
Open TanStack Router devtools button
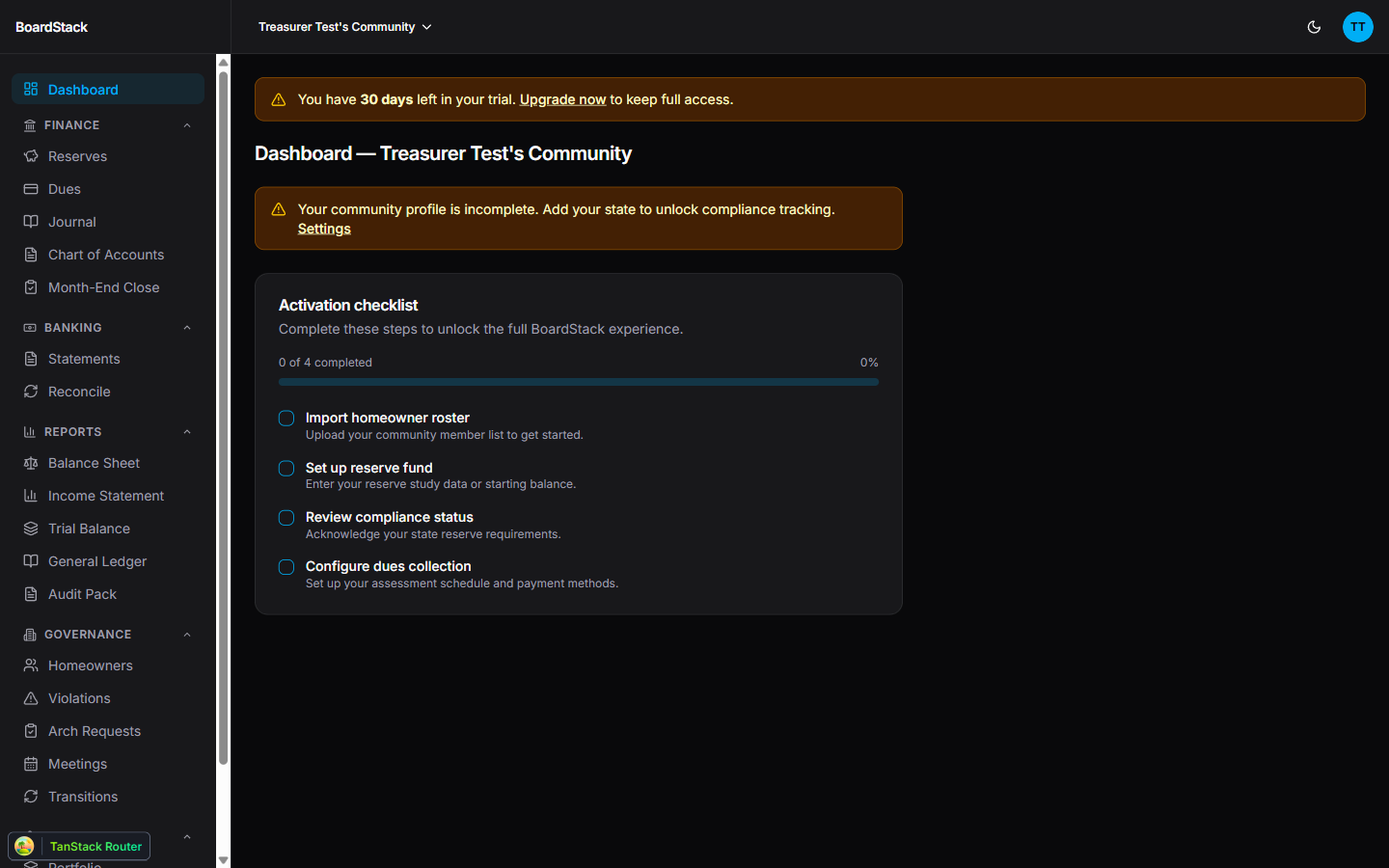79,846
